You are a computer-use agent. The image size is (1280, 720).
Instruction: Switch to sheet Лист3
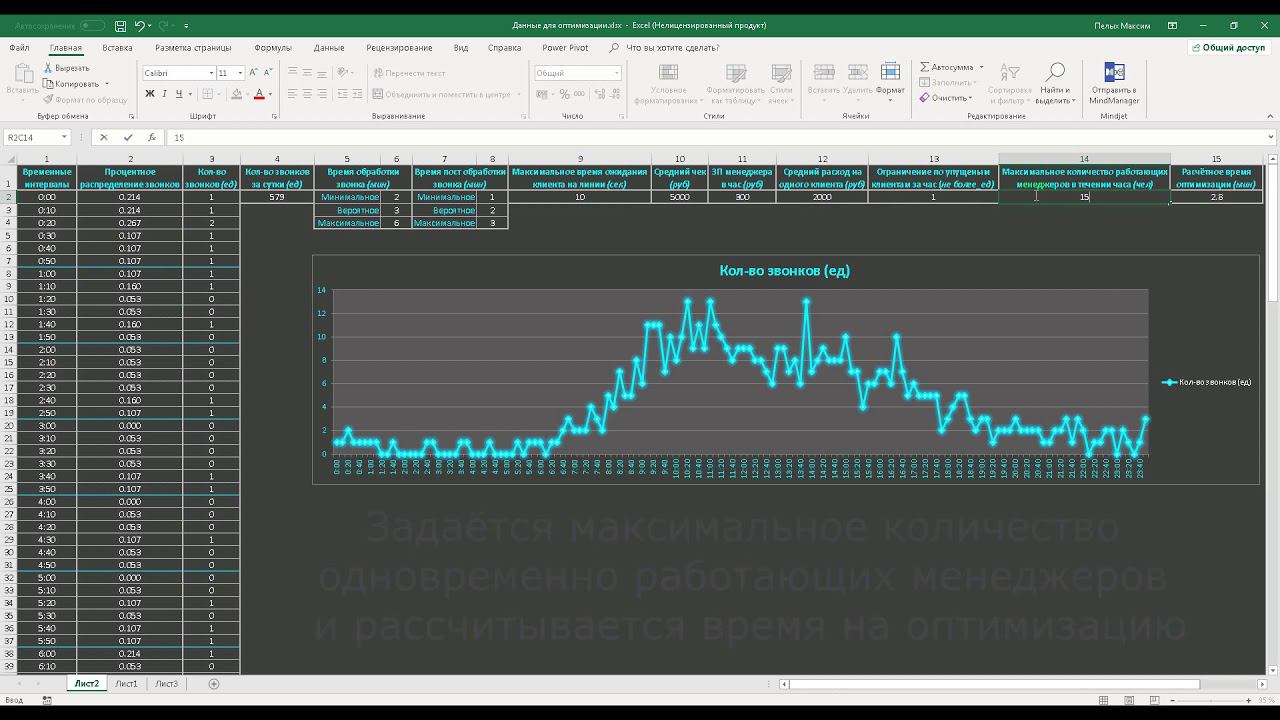click(x=166, y=684)
